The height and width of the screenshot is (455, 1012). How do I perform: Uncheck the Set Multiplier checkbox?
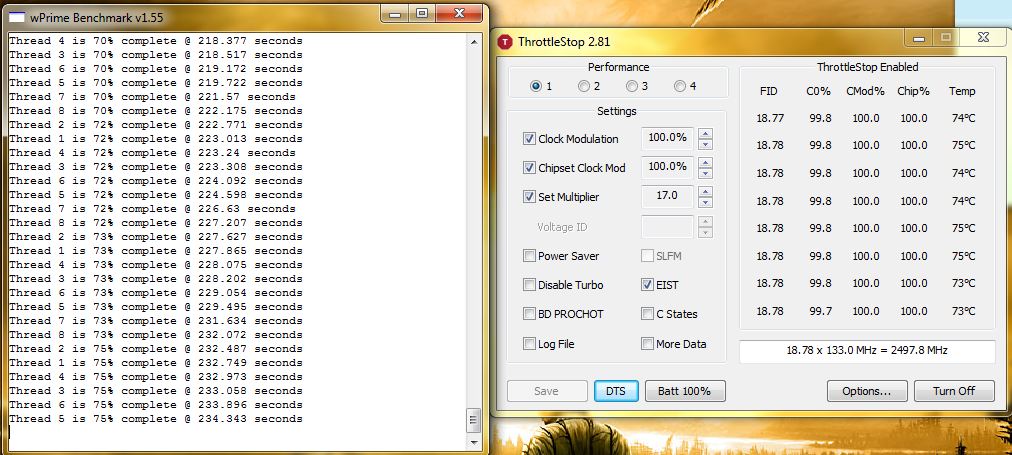pyautogui.click(x=529, y=197)
